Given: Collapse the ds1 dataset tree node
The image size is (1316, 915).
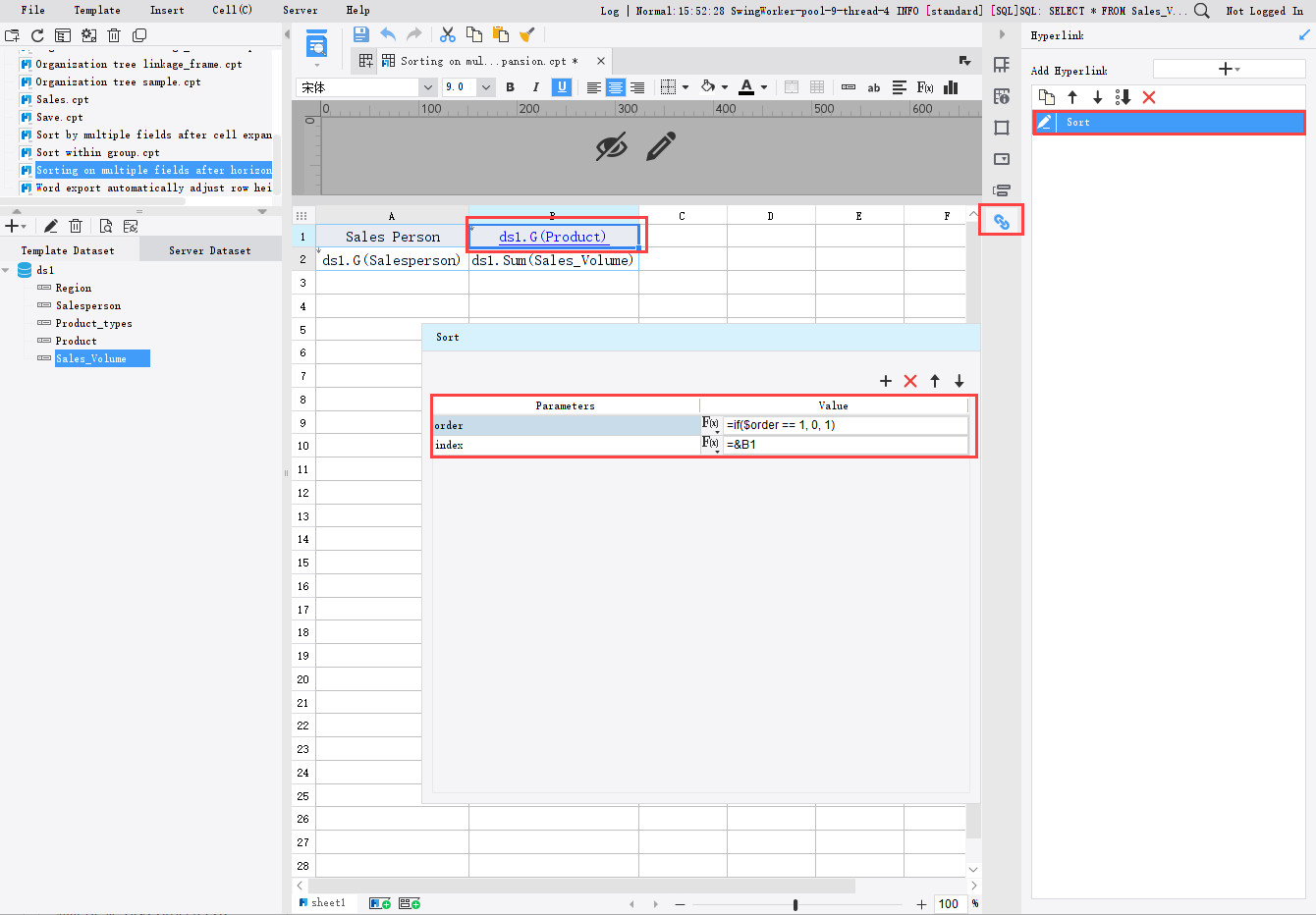Looking at the screenshot, I should point(6,270).
